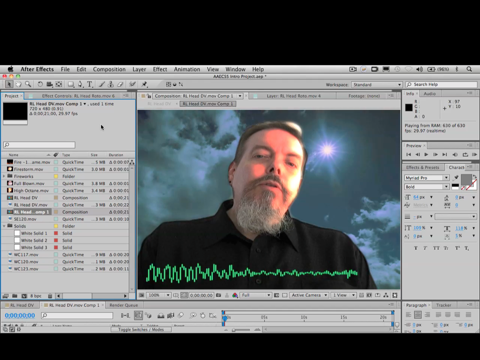
Task: Click the gray fill color swatch
Action: pos(466,180)
